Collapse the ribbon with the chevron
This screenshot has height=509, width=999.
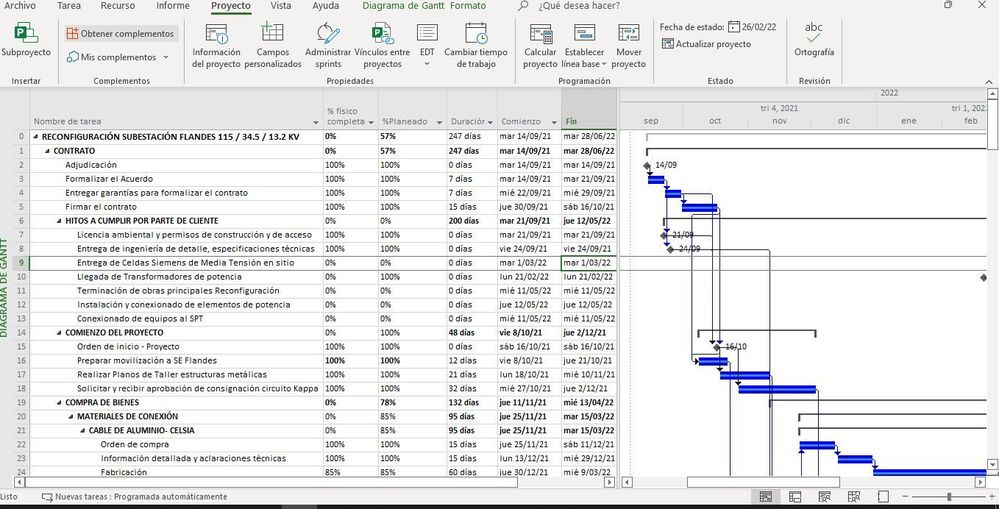pyautogui.click(x=989, y=82)
